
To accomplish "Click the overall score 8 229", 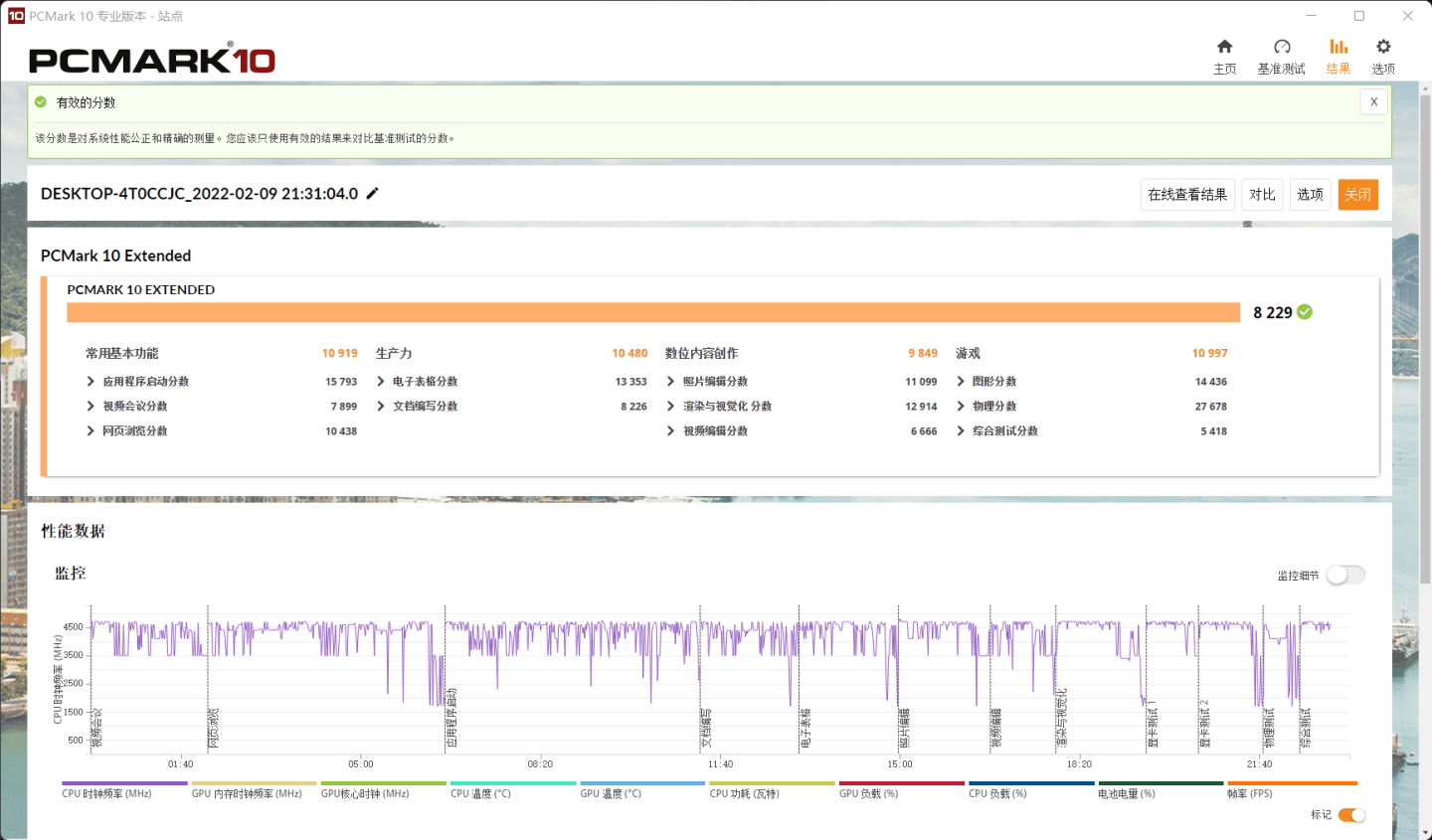I will click(1272, 312).
